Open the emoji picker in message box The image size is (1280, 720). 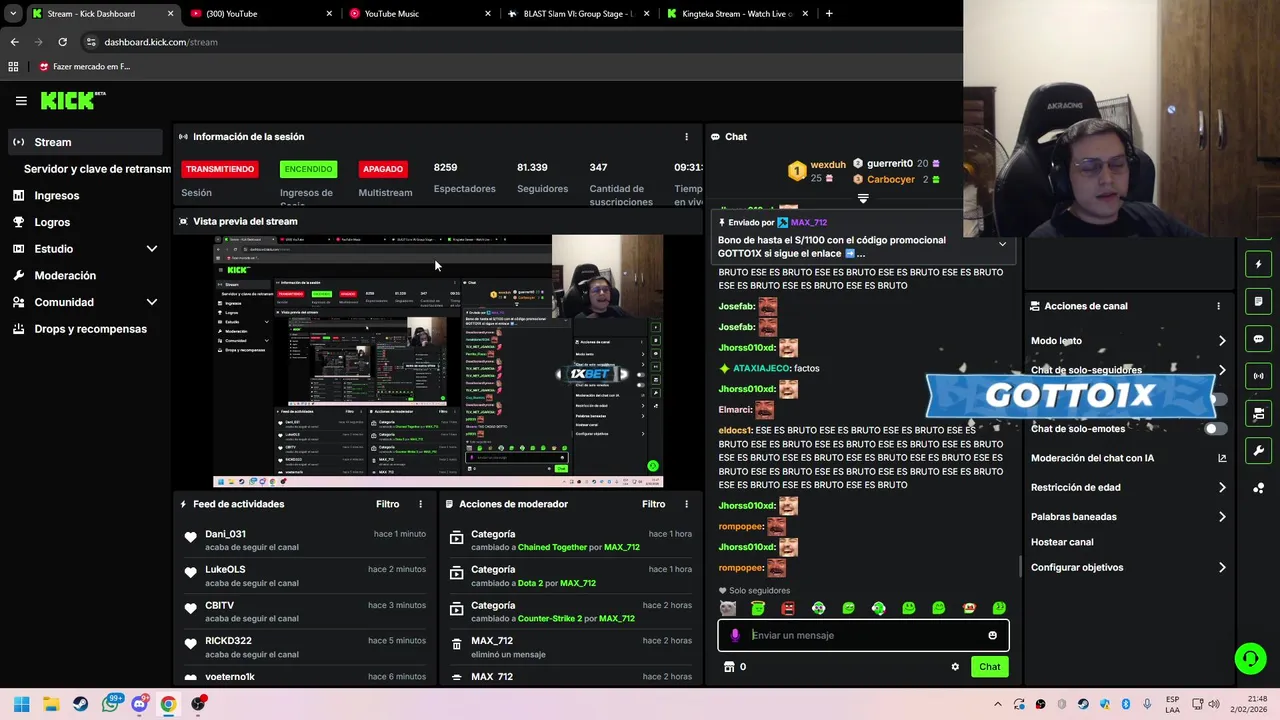click(992, 635)
